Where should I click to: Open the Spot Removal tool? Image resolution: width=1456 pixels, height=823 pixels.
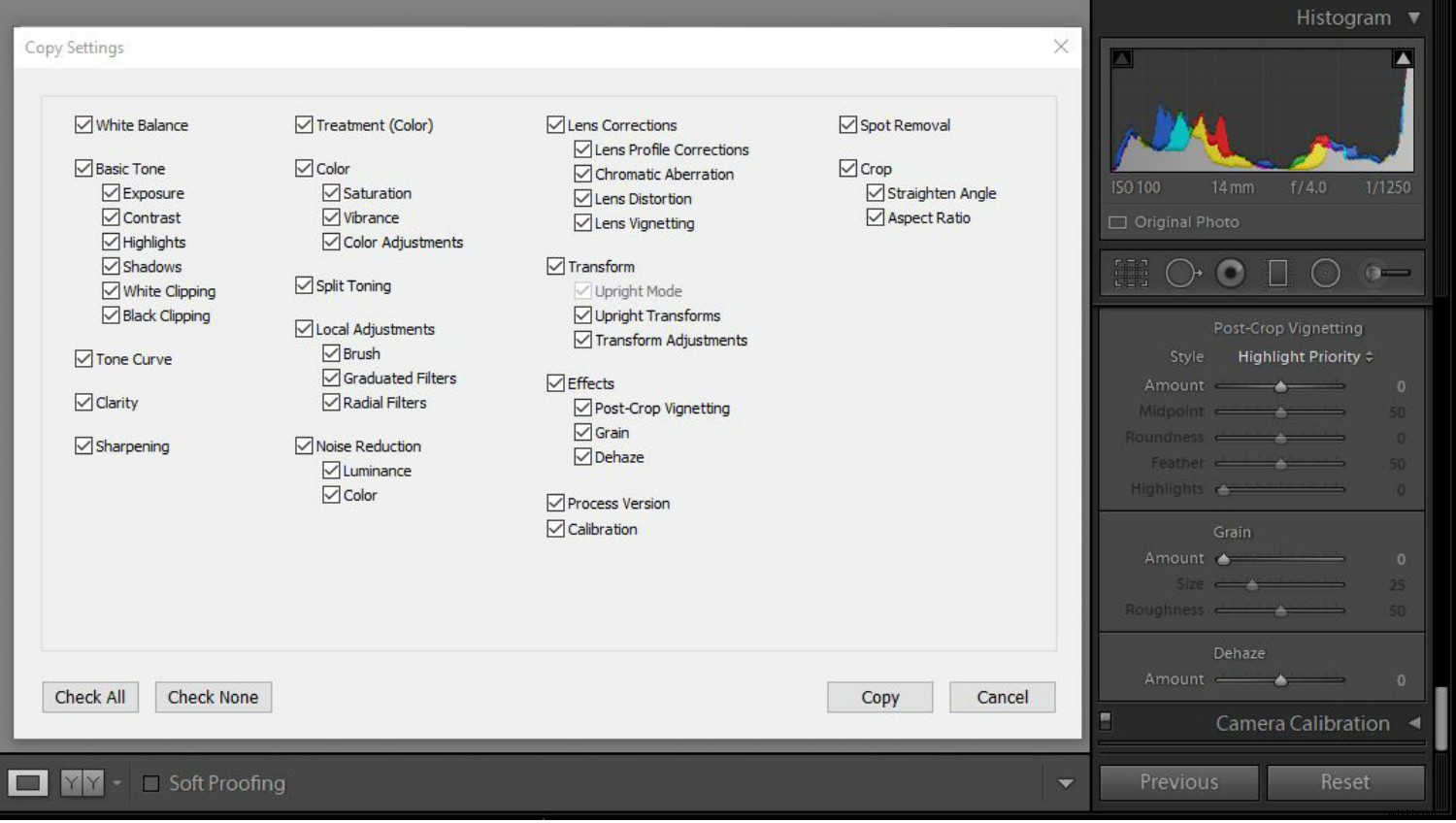pyautogui.click(x=1182, y=273)
